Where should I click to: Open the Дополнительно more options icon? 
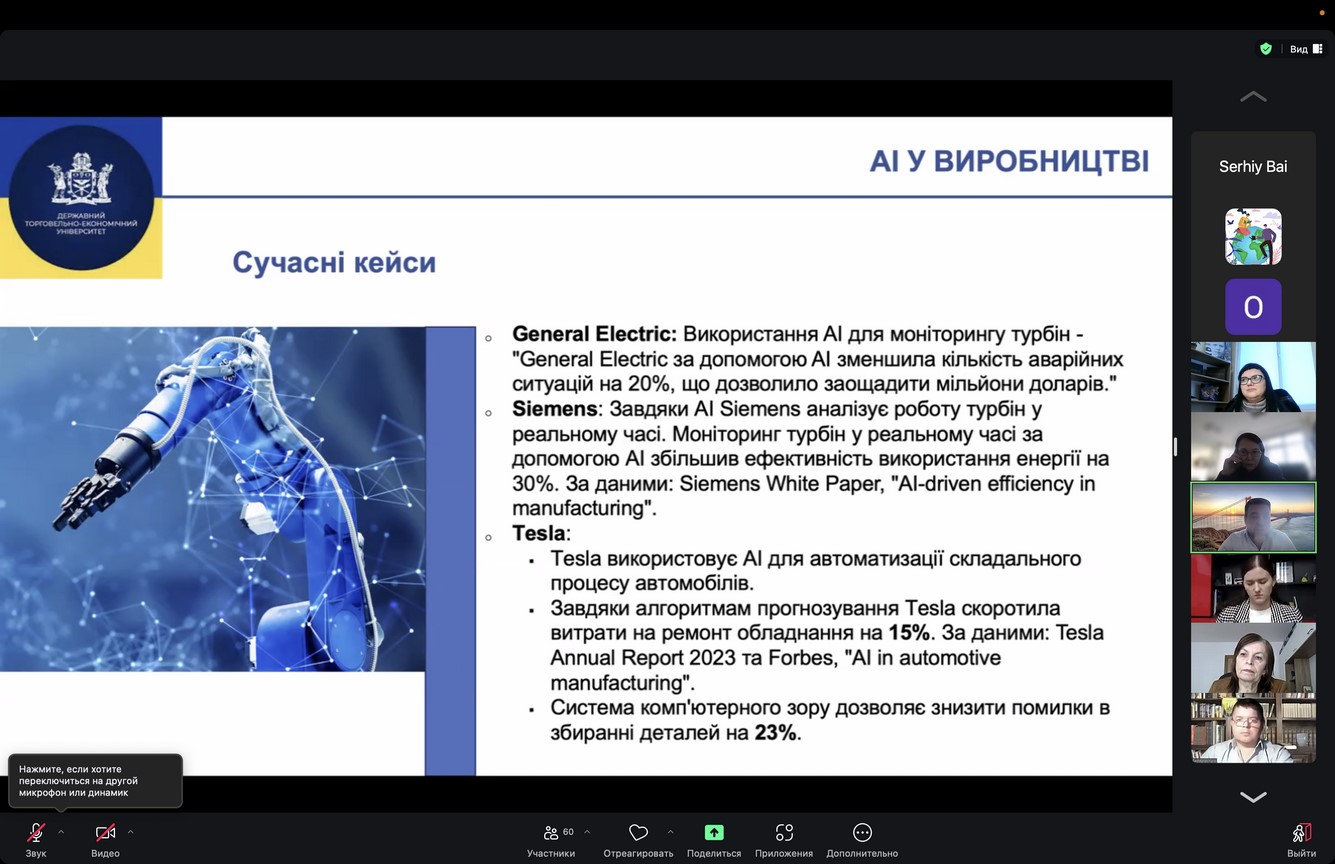(862, 833)
